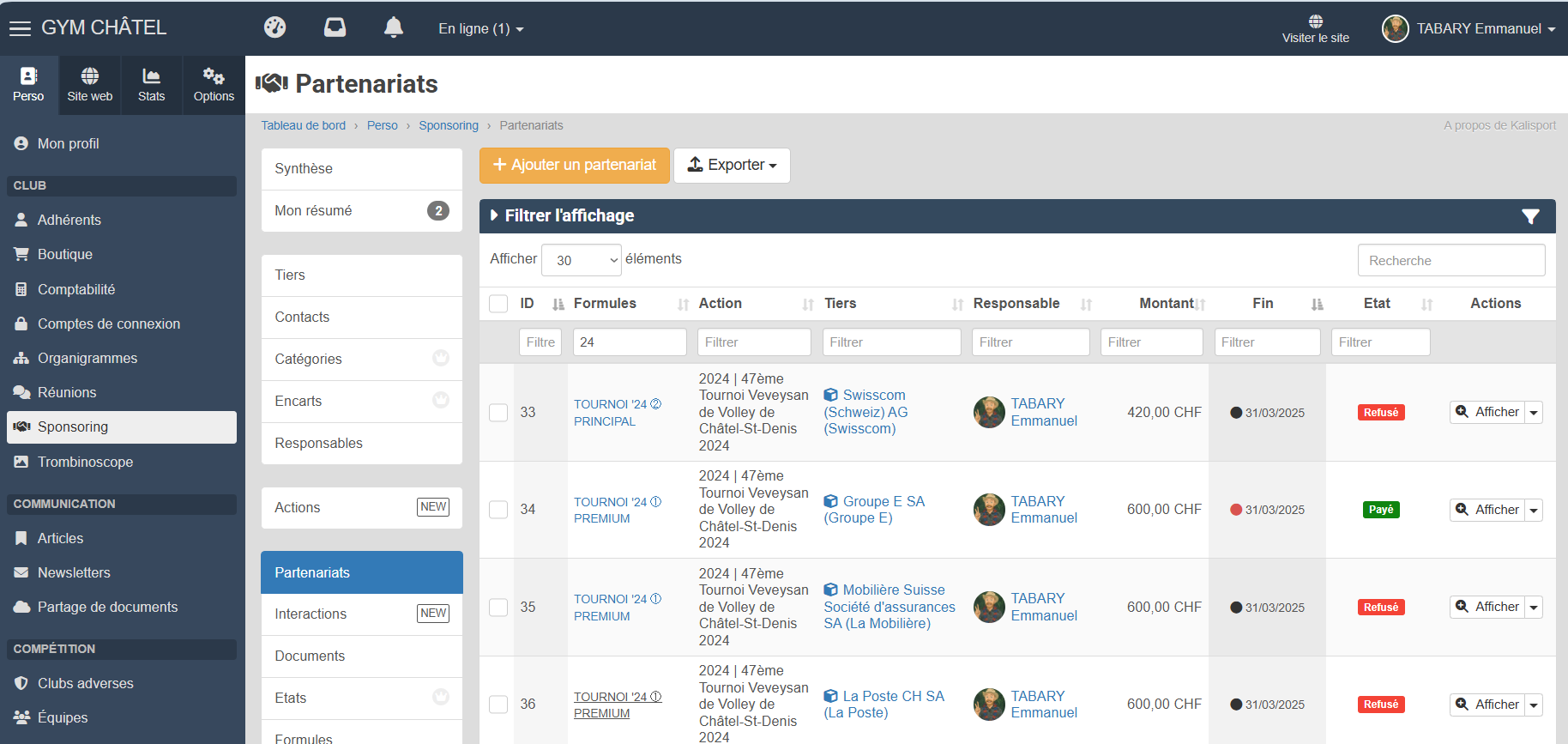Expand the Afficher action arrow for Swisscom row
Viewport: 1568px width, 744px height.
[x=1534, y=413]
